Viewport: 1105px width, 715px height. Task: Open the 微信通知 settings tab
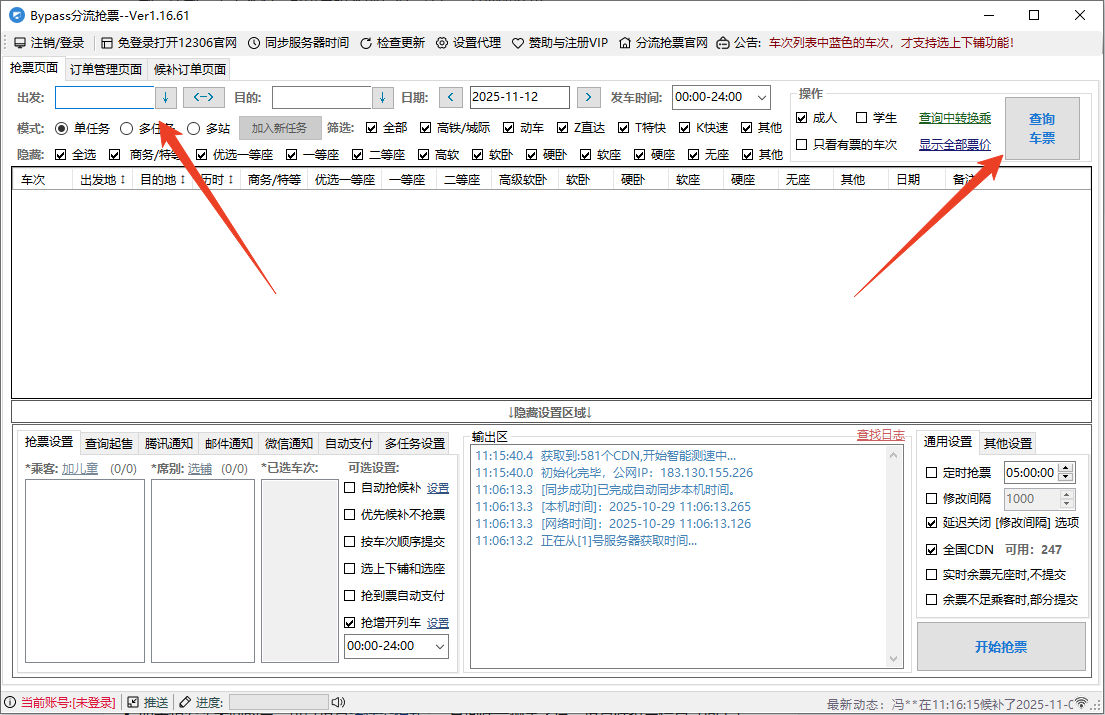(289, 443)
